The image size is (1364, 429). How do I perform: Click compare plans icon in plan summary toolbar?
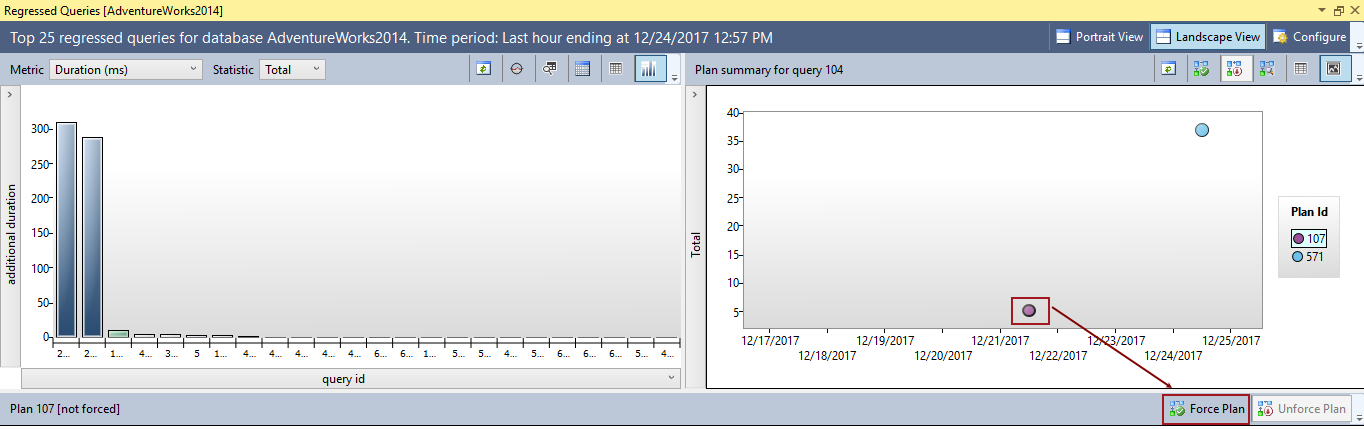(x=1267, y=69)
